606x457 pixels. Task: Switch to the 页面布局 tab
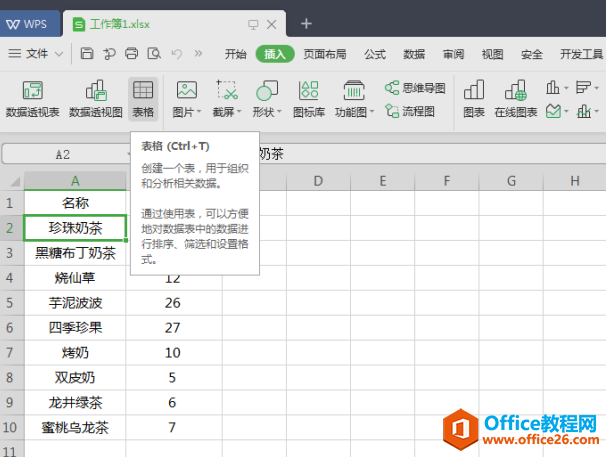[x=325, y=54]
